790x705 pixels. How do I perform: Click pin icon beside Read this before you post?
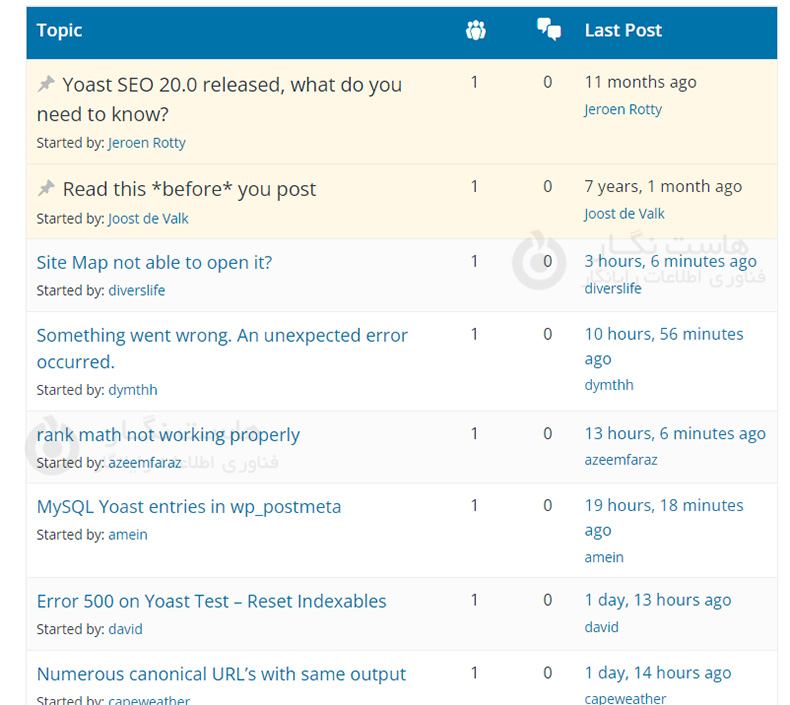coord(46,188)
